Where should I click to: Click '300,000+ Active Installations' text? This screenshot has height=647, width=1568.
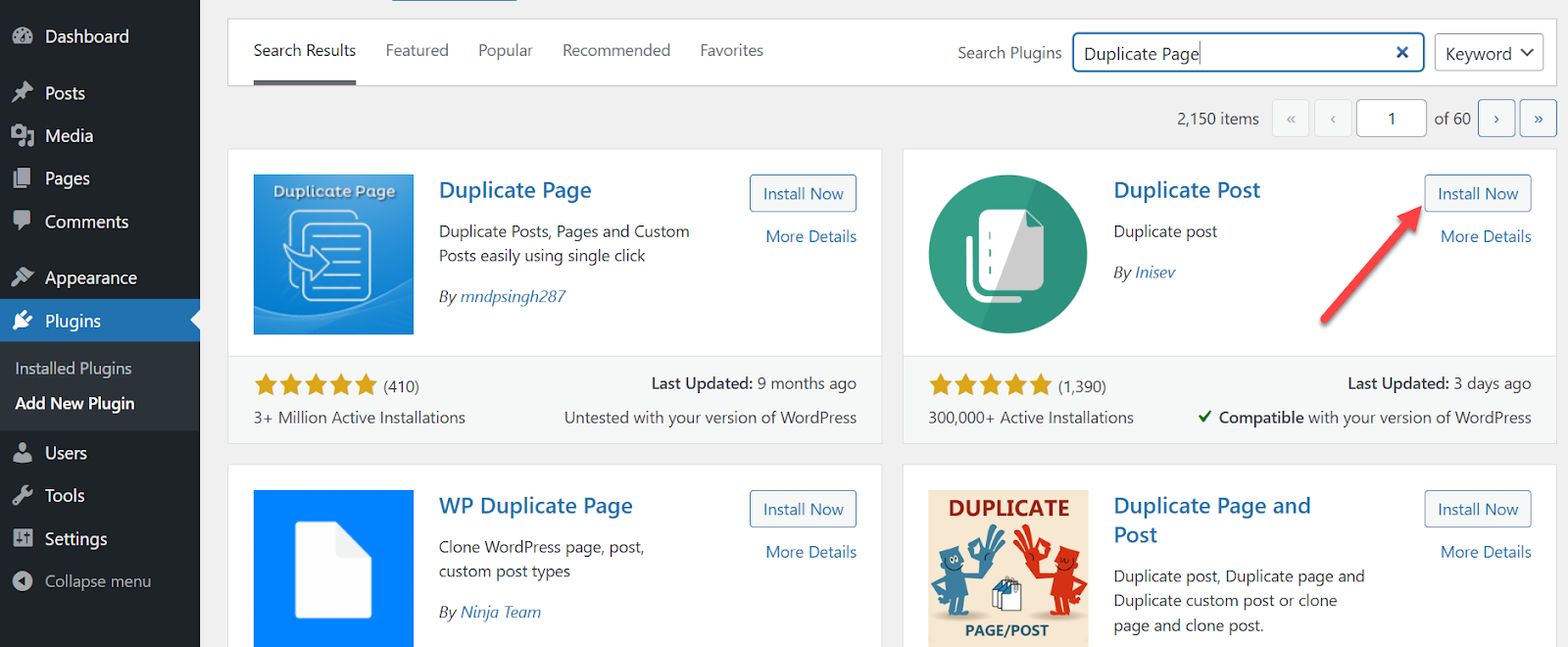tap(1031, 418)
